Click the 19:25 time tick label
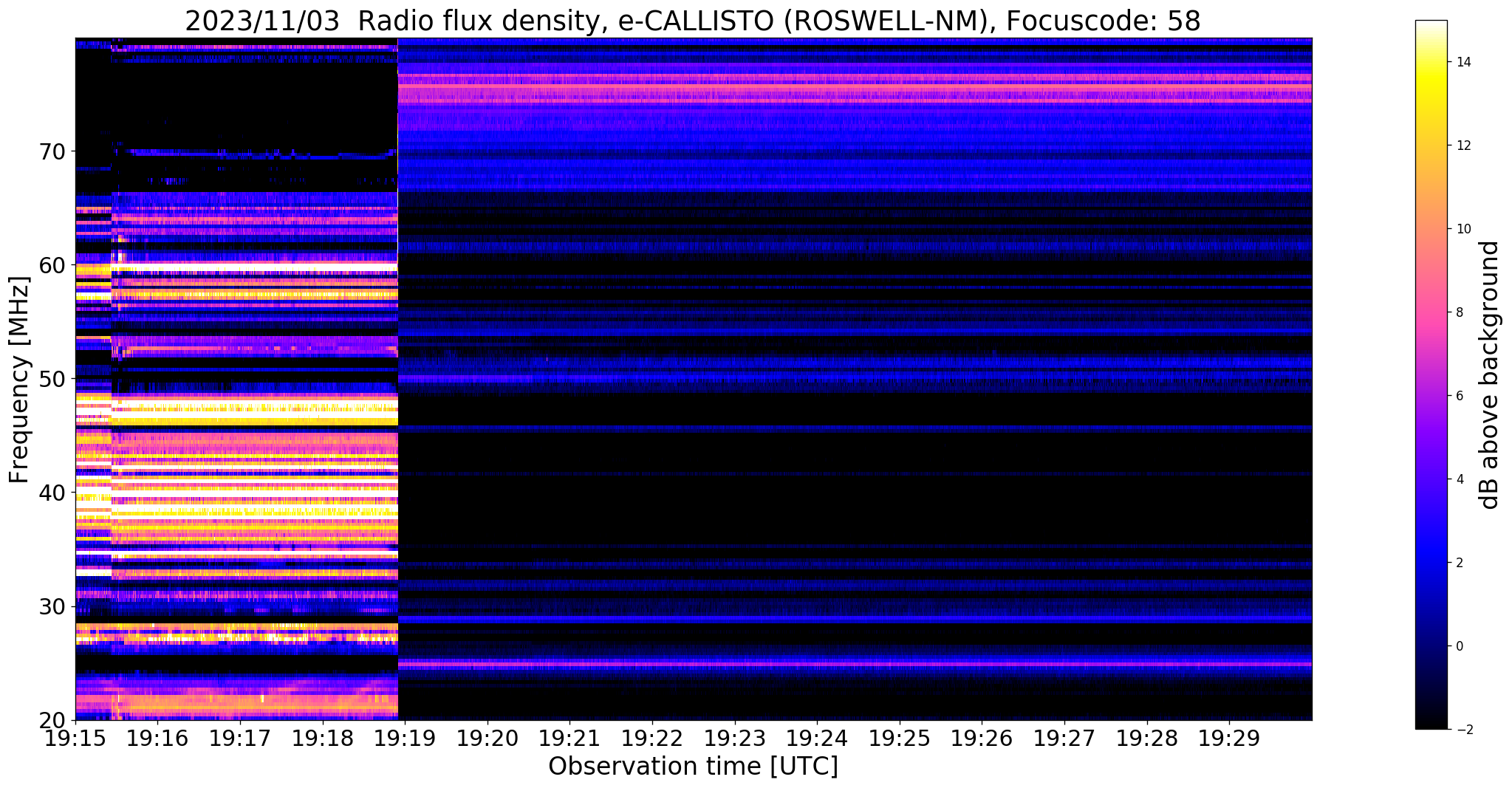 pos(900,739)
